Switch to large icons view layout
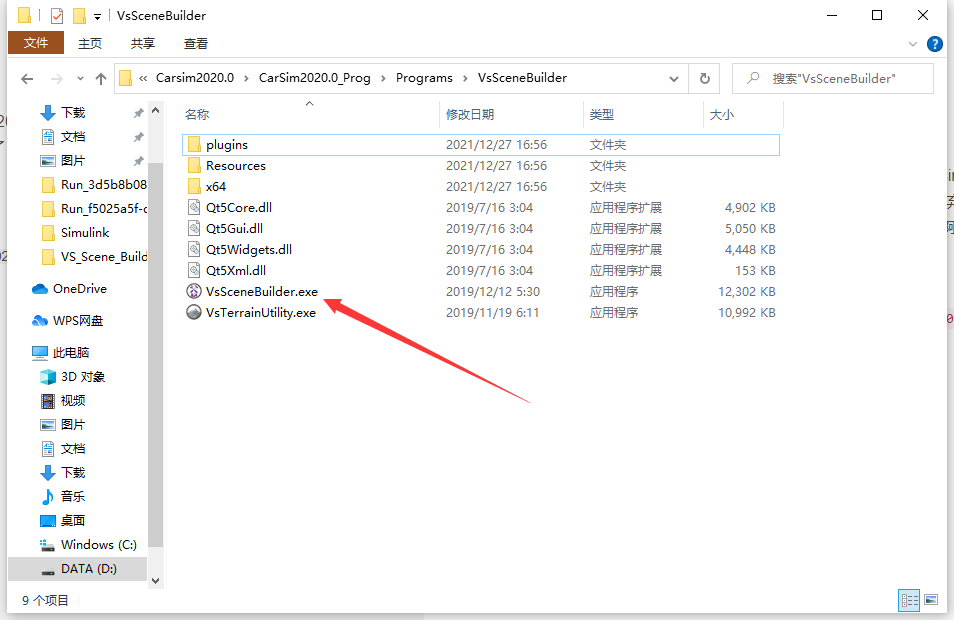The width and height of the screenshot is (954, 620). [931, 601]
